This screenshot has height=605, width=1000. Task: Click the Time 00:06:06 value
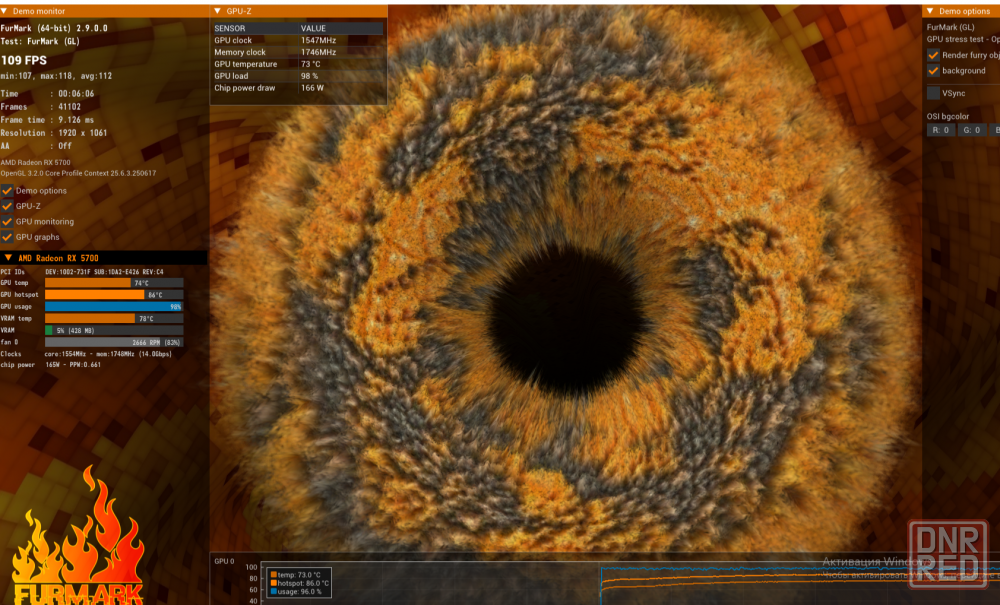76,94
